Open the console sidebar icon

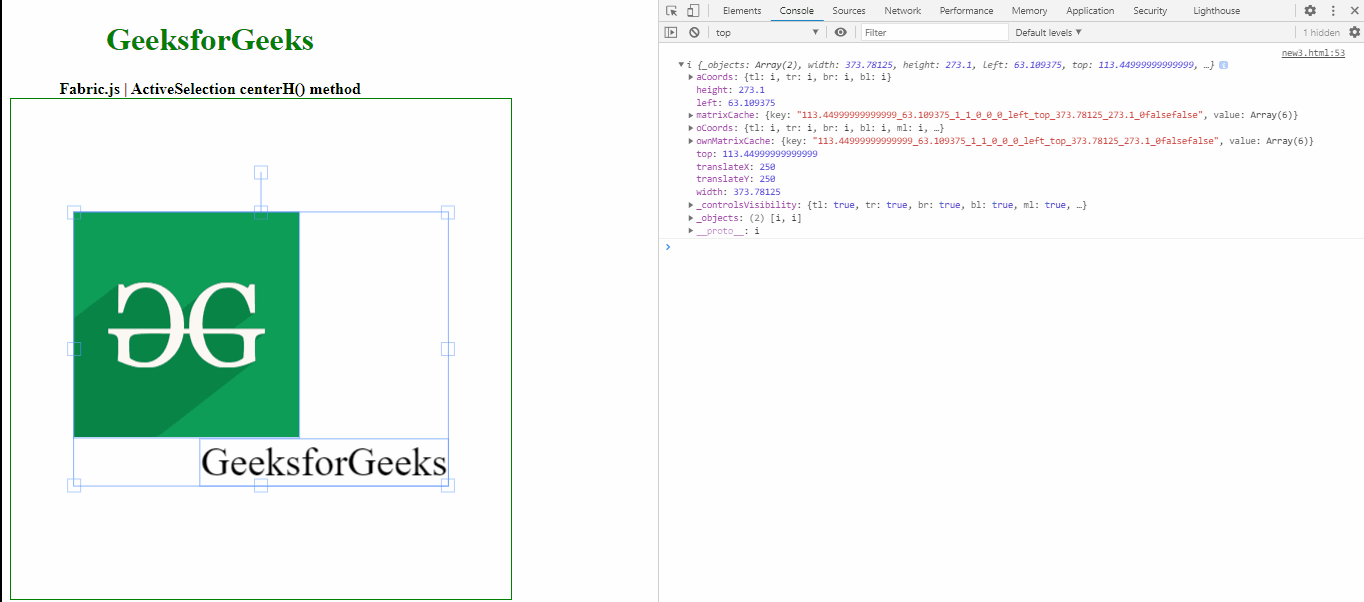(x=669, y=32)
